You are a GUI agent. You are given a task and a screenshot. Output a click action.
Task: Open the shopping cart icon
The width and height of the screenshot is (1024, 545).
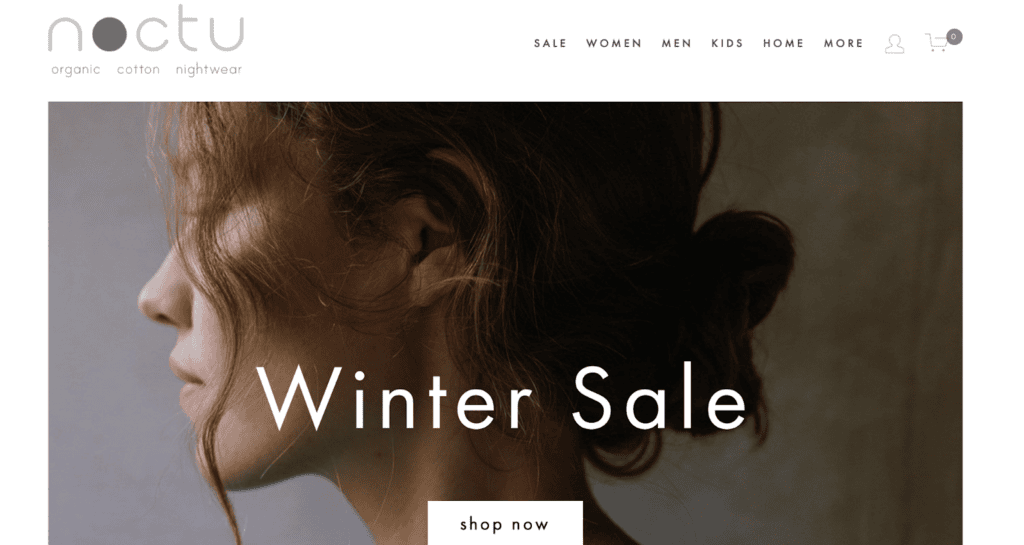click(936, 42)
